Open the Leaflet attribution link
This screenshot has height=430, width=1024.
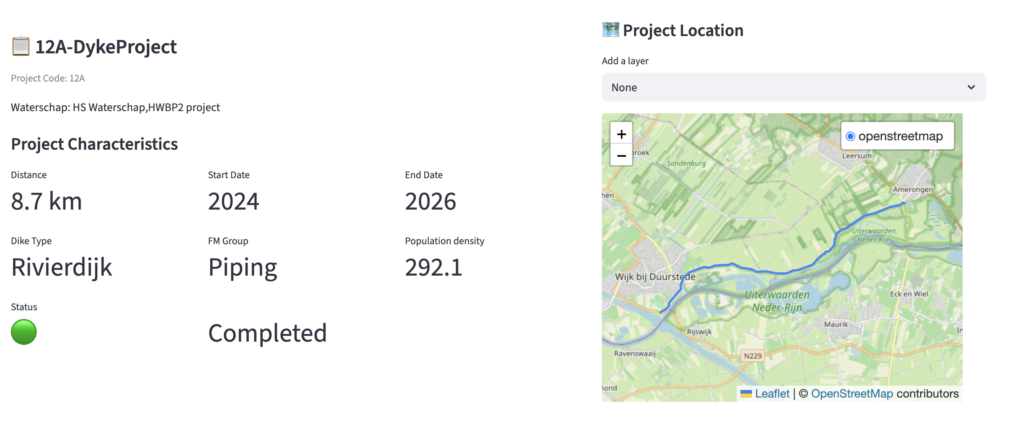pos(771,394)
